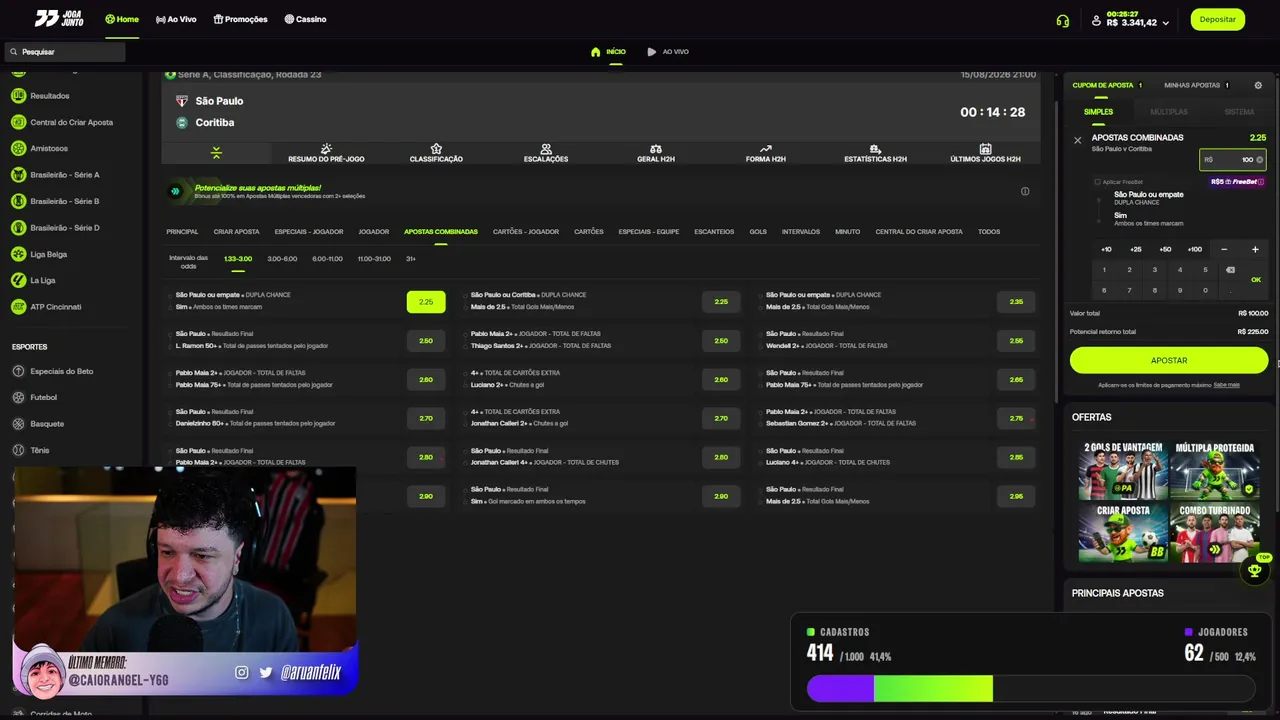This screenshot has height=720, width=1280.
Task: Decrease stake with the minus button
Action: point(1224,249)
